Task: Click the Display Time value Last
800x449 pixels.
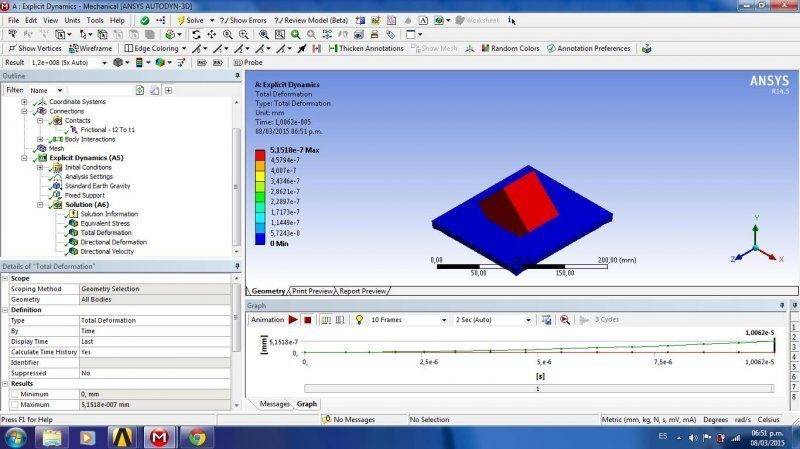Action: (155, 341)
